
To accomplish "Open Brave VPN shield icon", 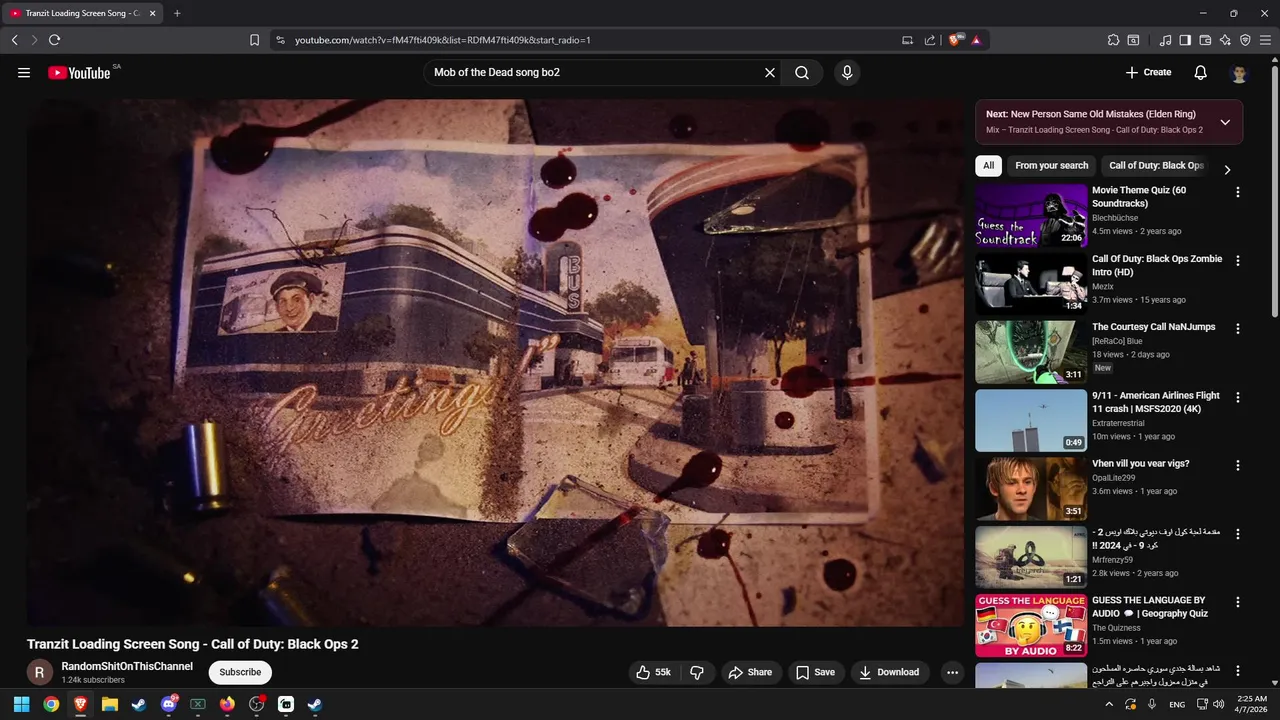I will click(1245, 40).
